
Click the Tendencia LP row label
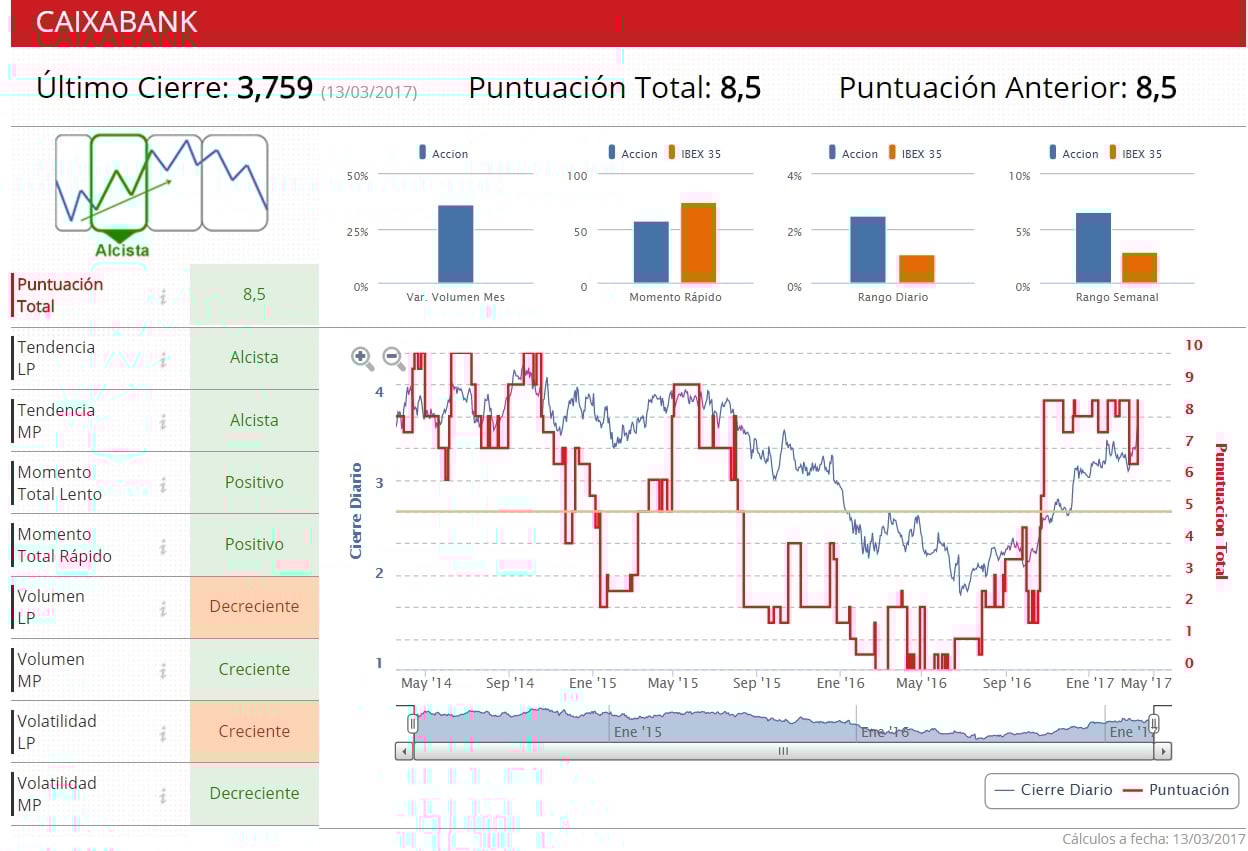click(56, 358)
